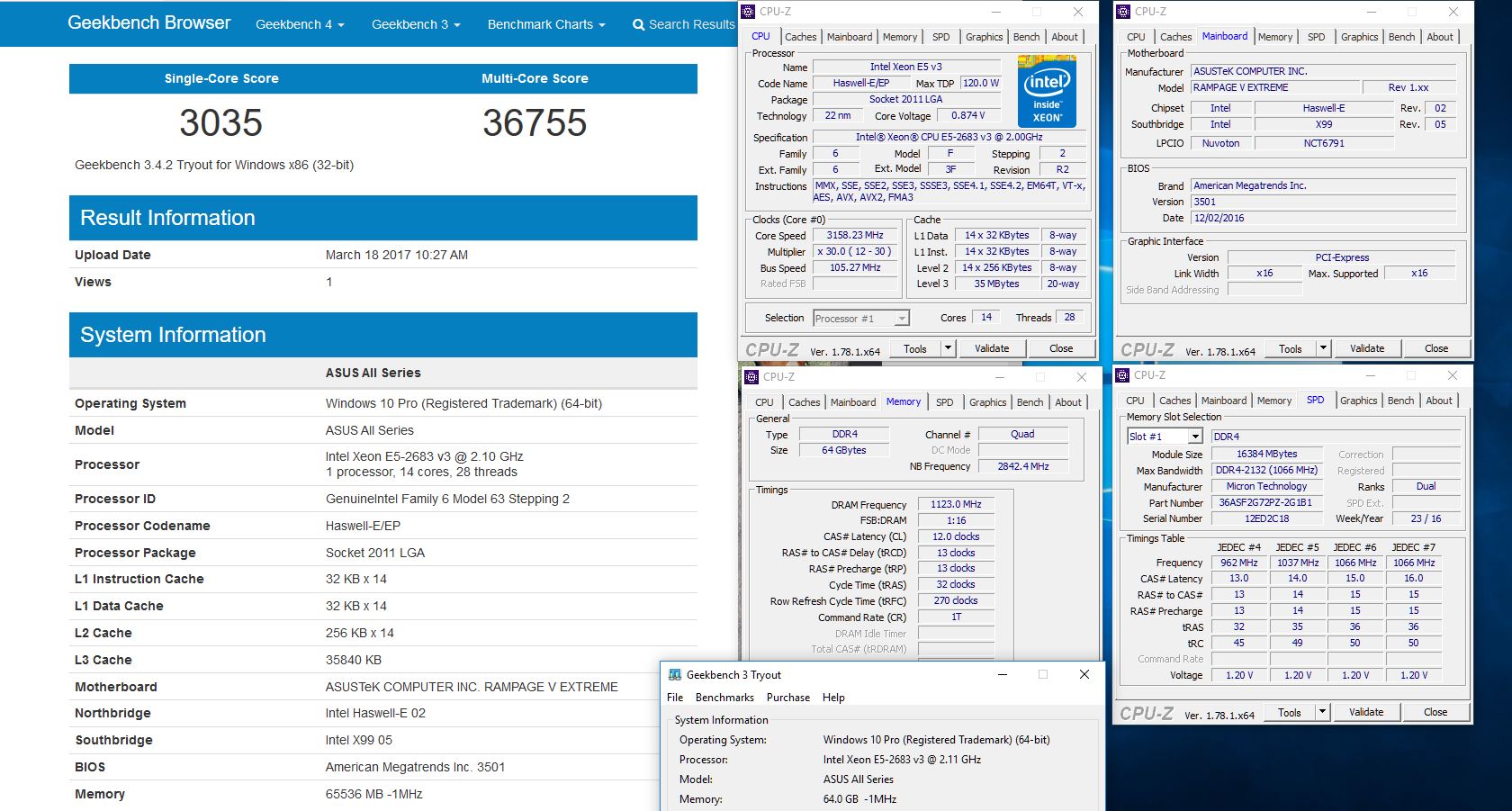Minimize the Geekbench 3 Tryout window
1512x811 pixels.
pos(1002,674)
